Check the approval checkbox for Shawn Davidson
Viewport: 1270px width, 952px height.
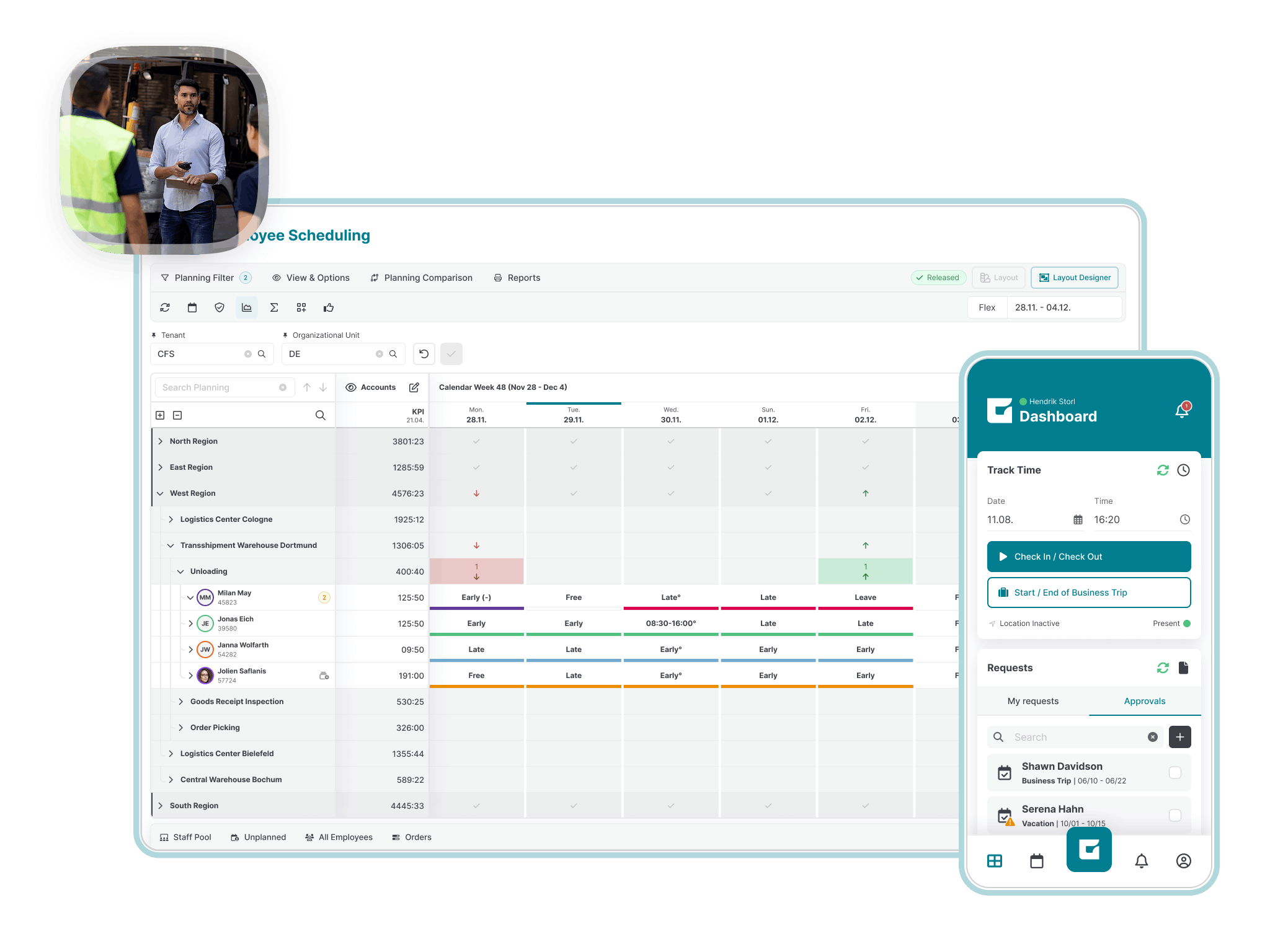[1175, 773]
